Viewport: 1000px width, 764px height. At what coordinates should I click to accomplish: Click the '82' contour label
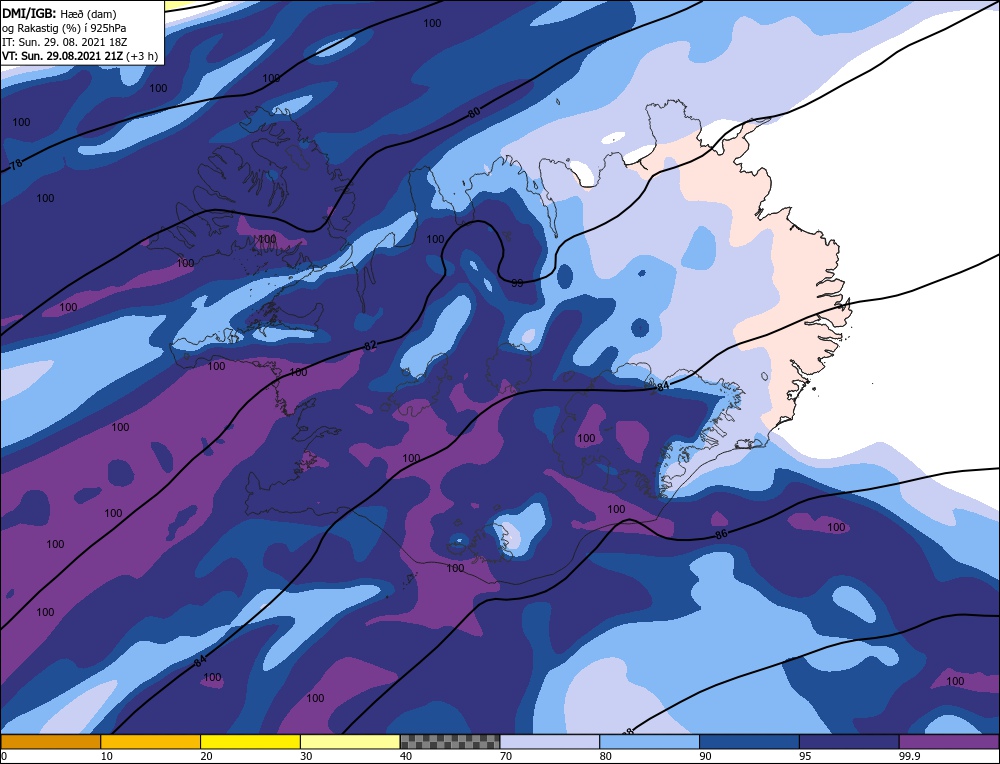370,346
